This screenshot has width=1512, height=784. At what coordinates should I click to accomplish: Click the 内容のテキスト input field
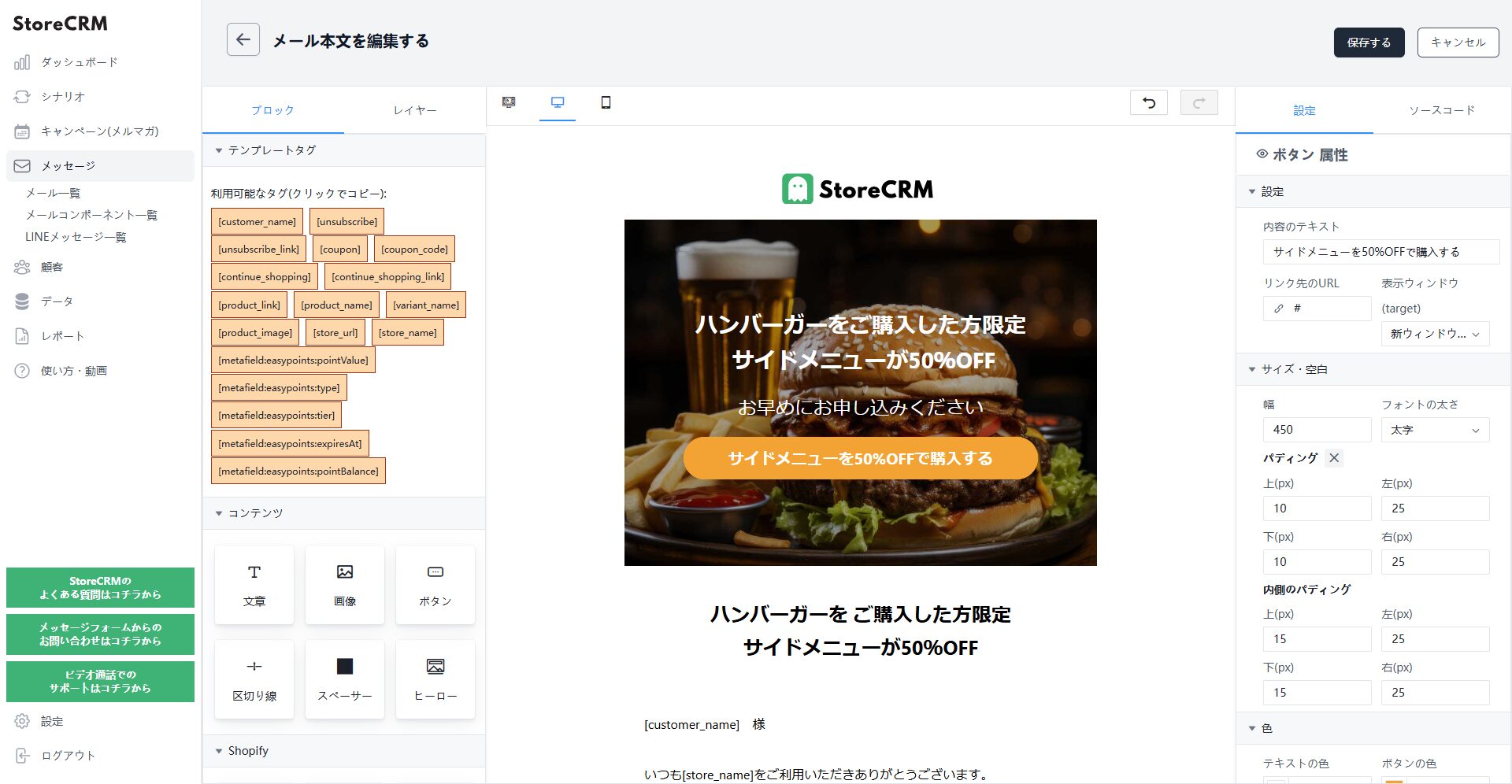(1381, 252)
